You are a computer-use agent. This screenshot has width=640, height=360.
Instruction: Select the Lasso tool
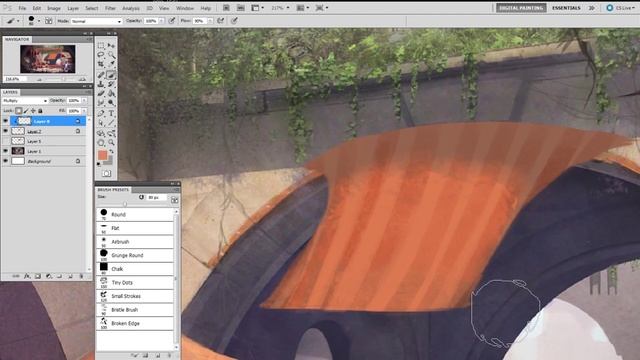click(x=101, y=55)
